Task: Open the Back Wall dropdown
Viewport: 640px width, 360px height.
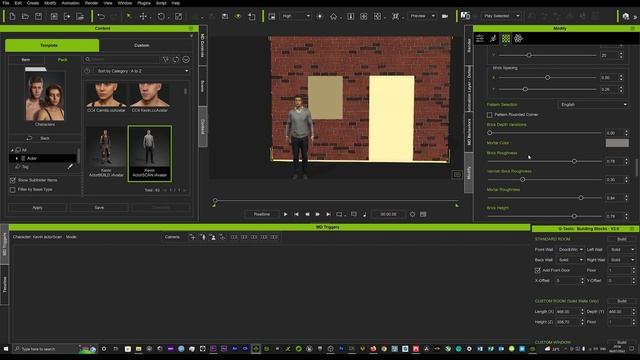Action: (x=570, y=260)
